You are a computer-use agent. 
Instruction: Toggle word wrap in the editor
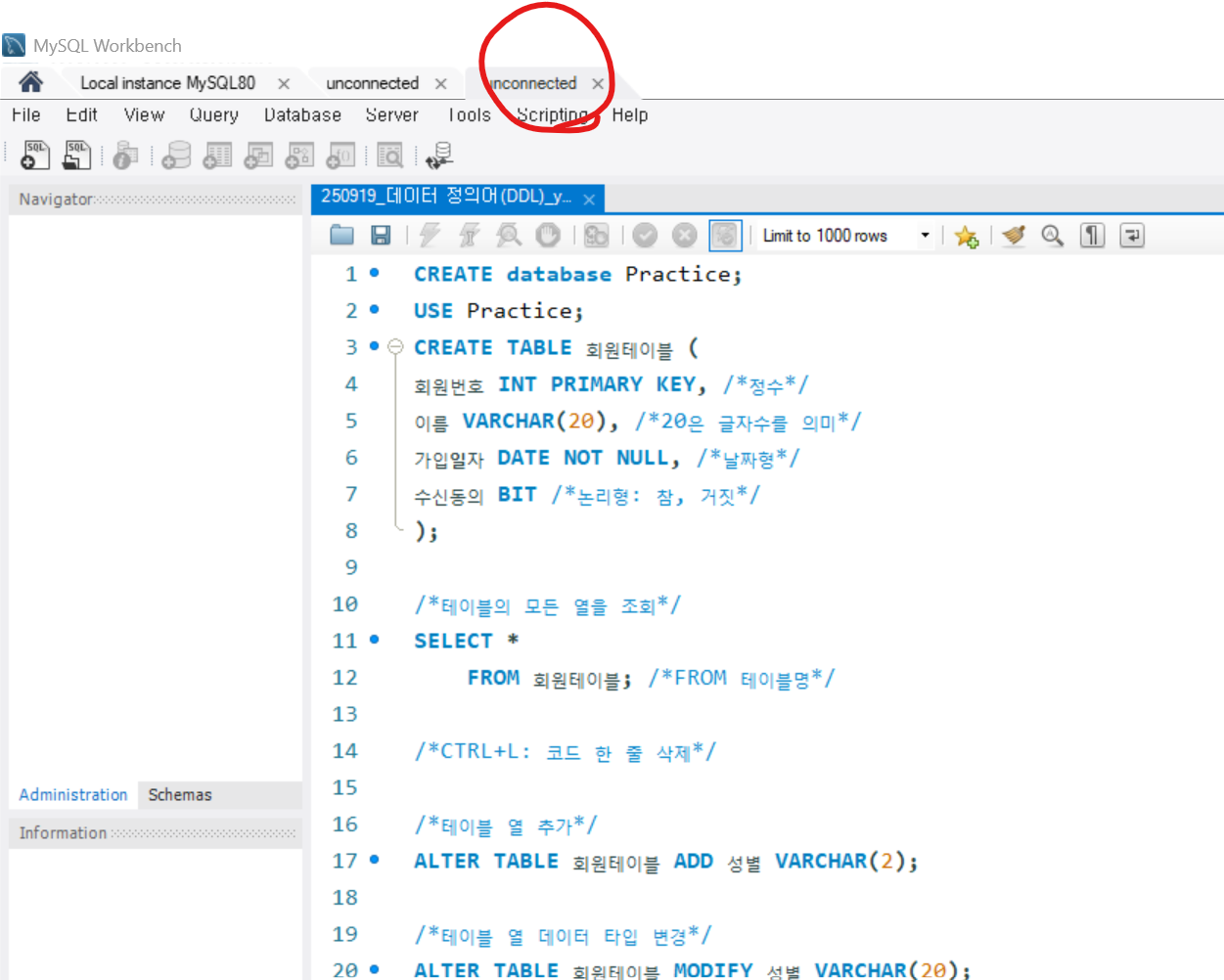1132,236
